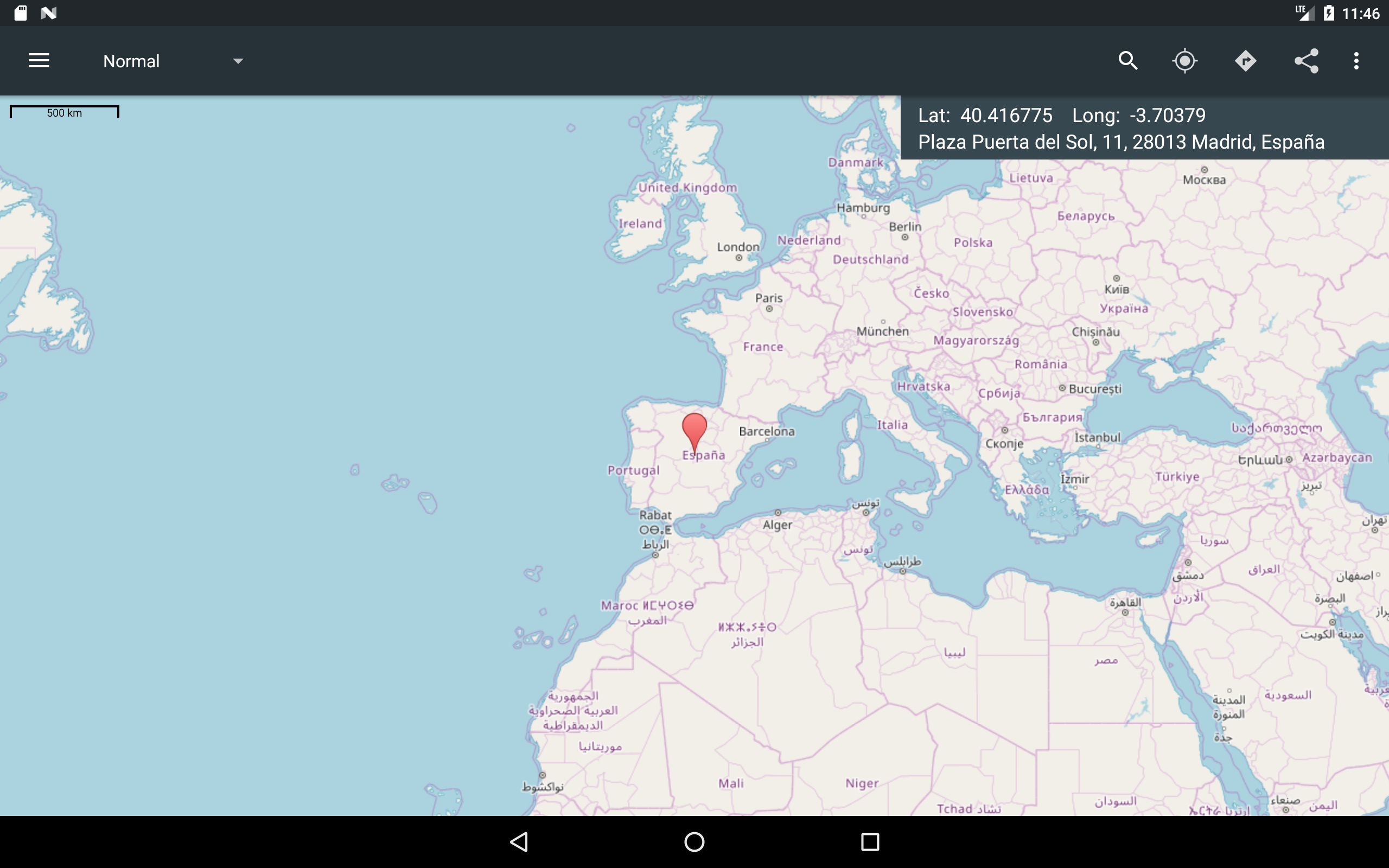Tap Barcelona on the map
The height and width of the screenshot is (868, 1389).
767,432
